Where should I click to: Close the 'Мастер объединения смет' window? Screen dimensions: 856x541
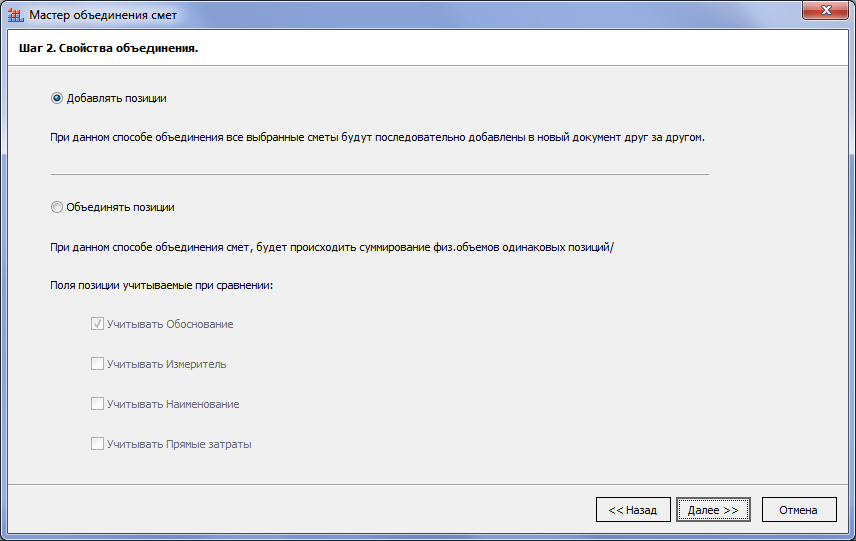pyautogui.click(x=825, y=10)
